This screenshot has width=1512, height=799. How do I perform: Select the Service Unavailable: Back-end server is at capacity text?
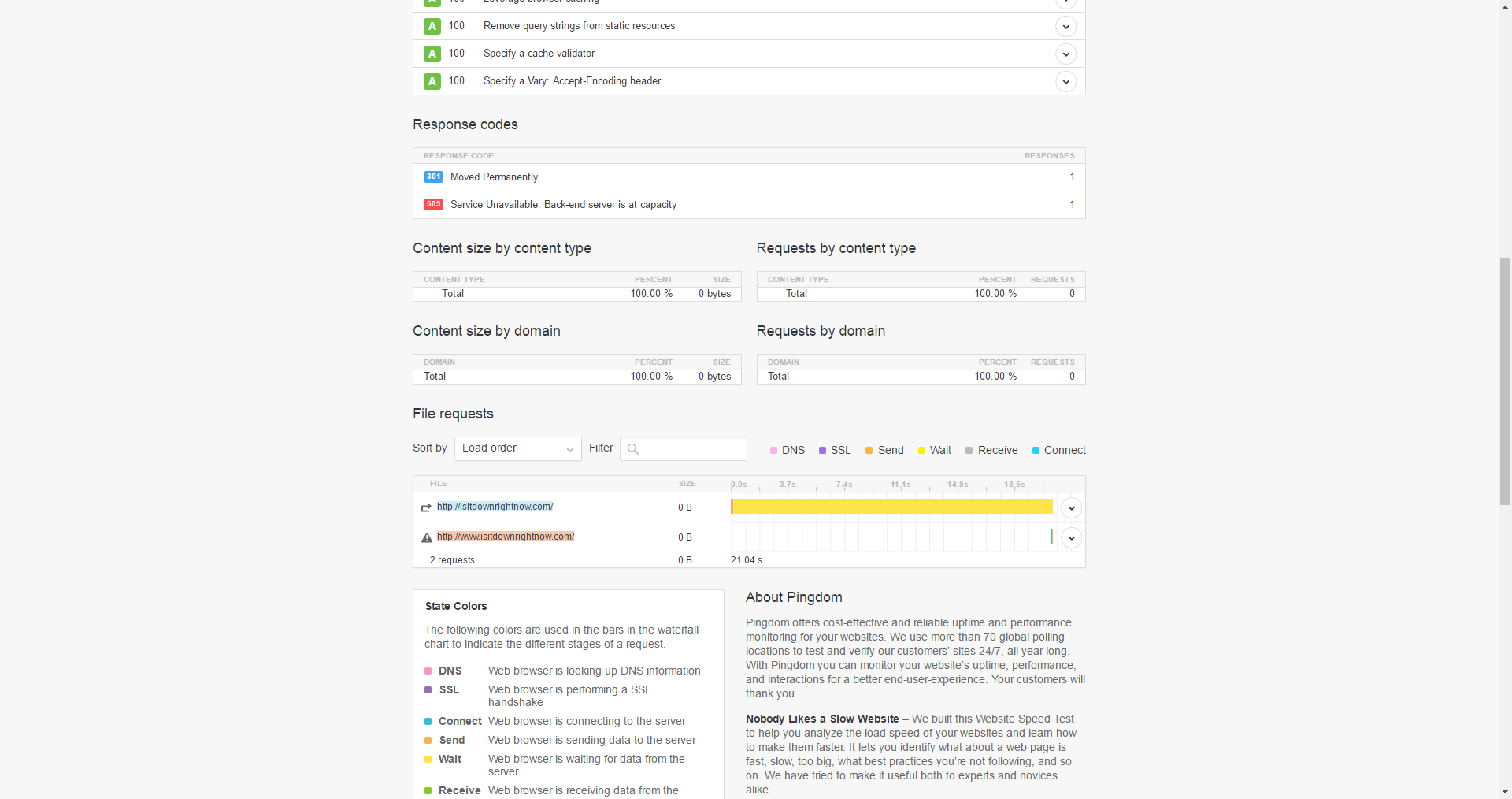[563, 205]
